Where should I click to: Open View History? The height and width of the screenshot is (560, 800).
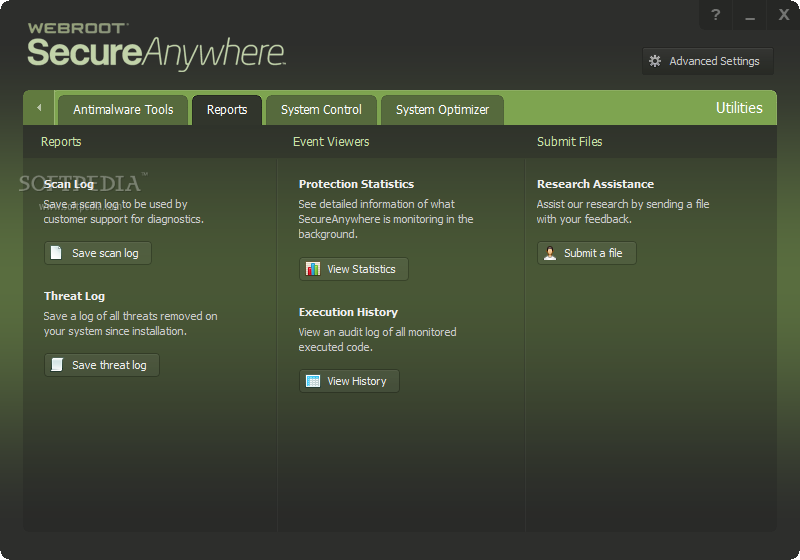point(349,381)
